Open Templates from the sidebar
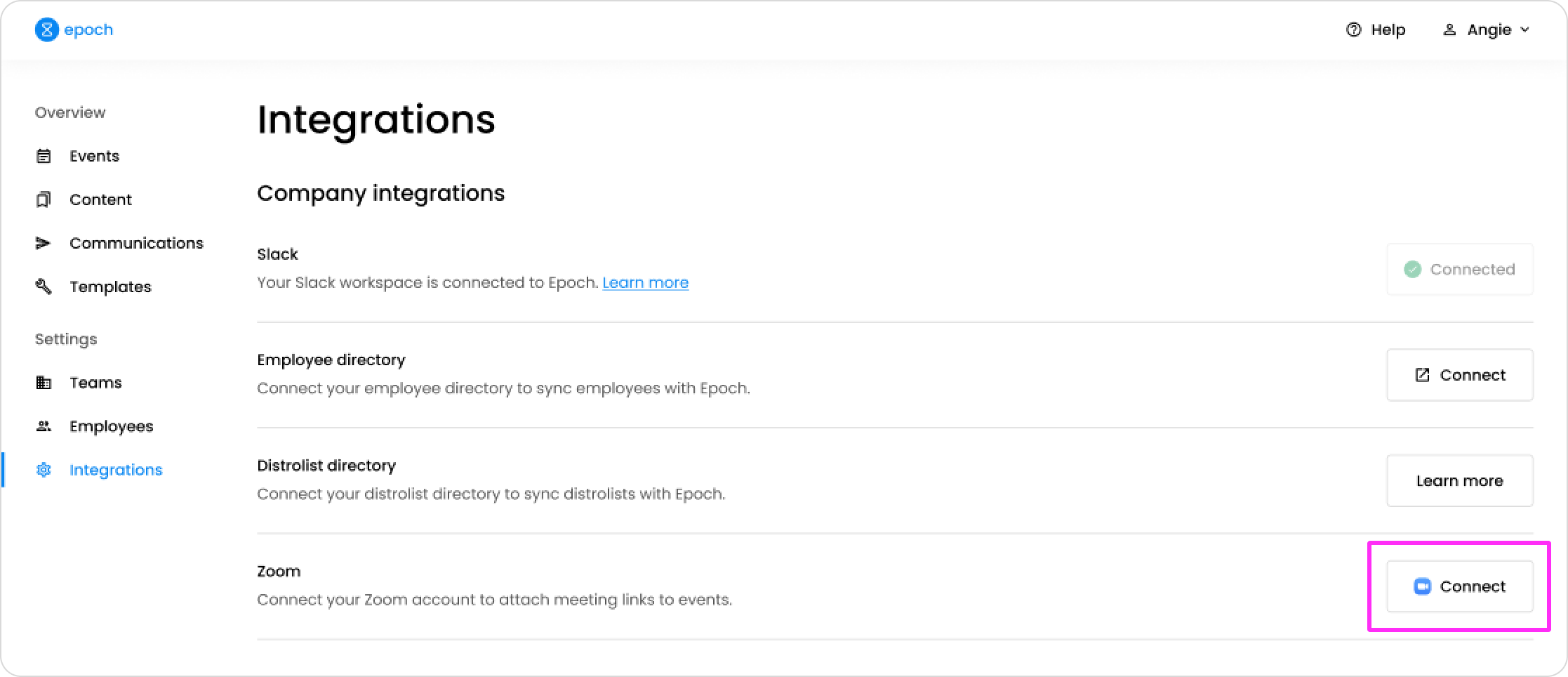This screenshot has width=1568, height=677. point(110,287)
